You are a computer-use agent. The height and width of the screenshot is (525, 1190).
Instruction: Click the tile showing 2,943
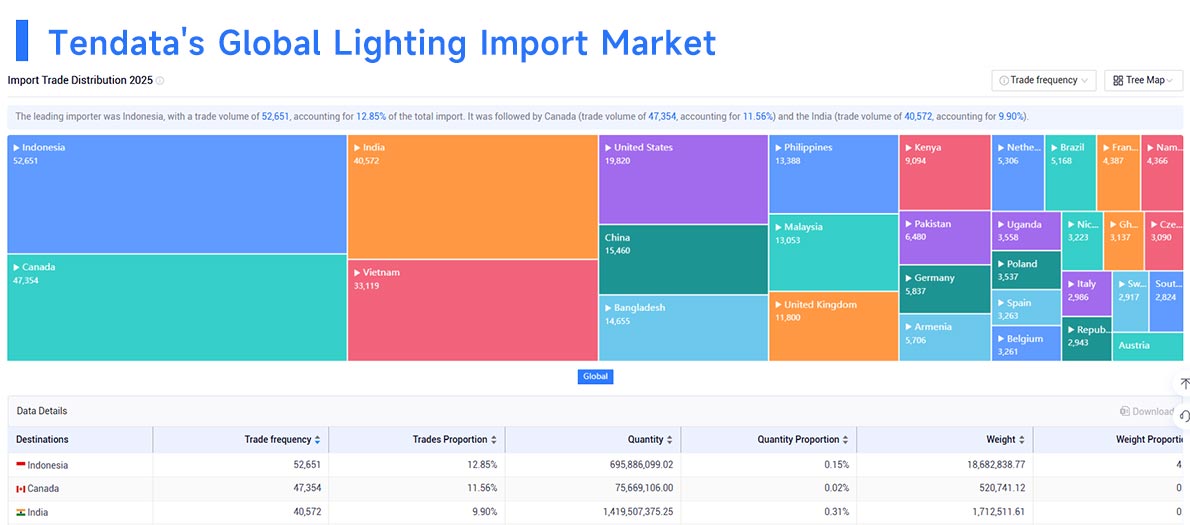click(x=1087, y=338)
